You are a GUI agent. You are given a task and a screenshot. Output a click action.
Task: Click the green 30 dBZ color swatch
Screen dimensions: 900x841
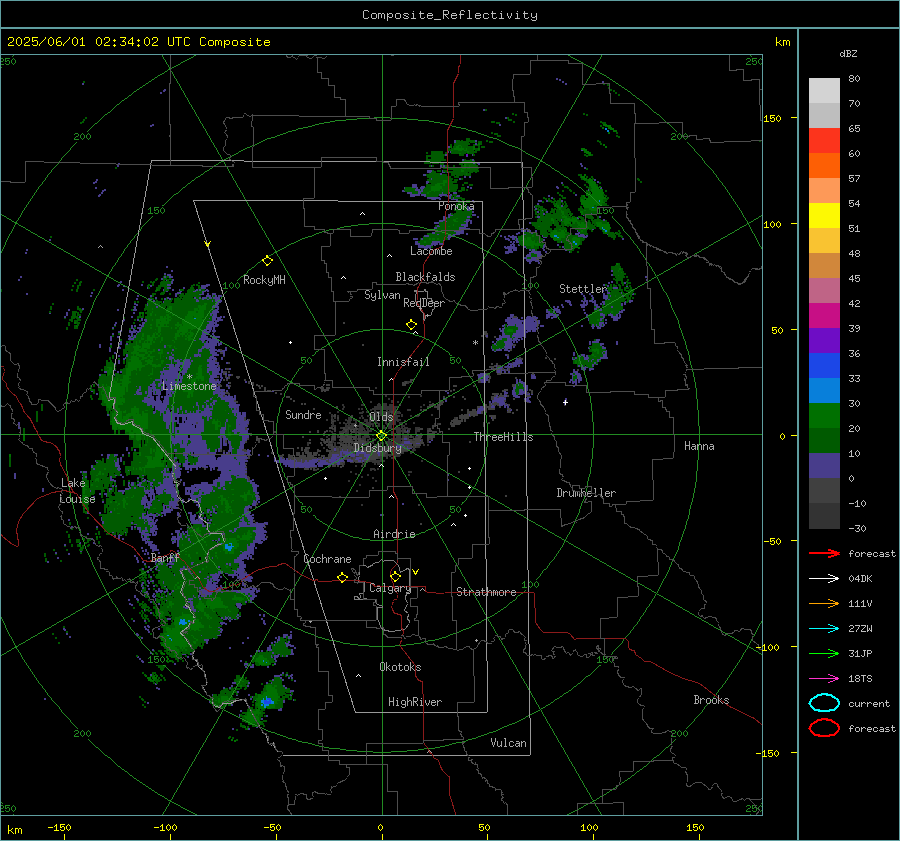coord(824,415)
